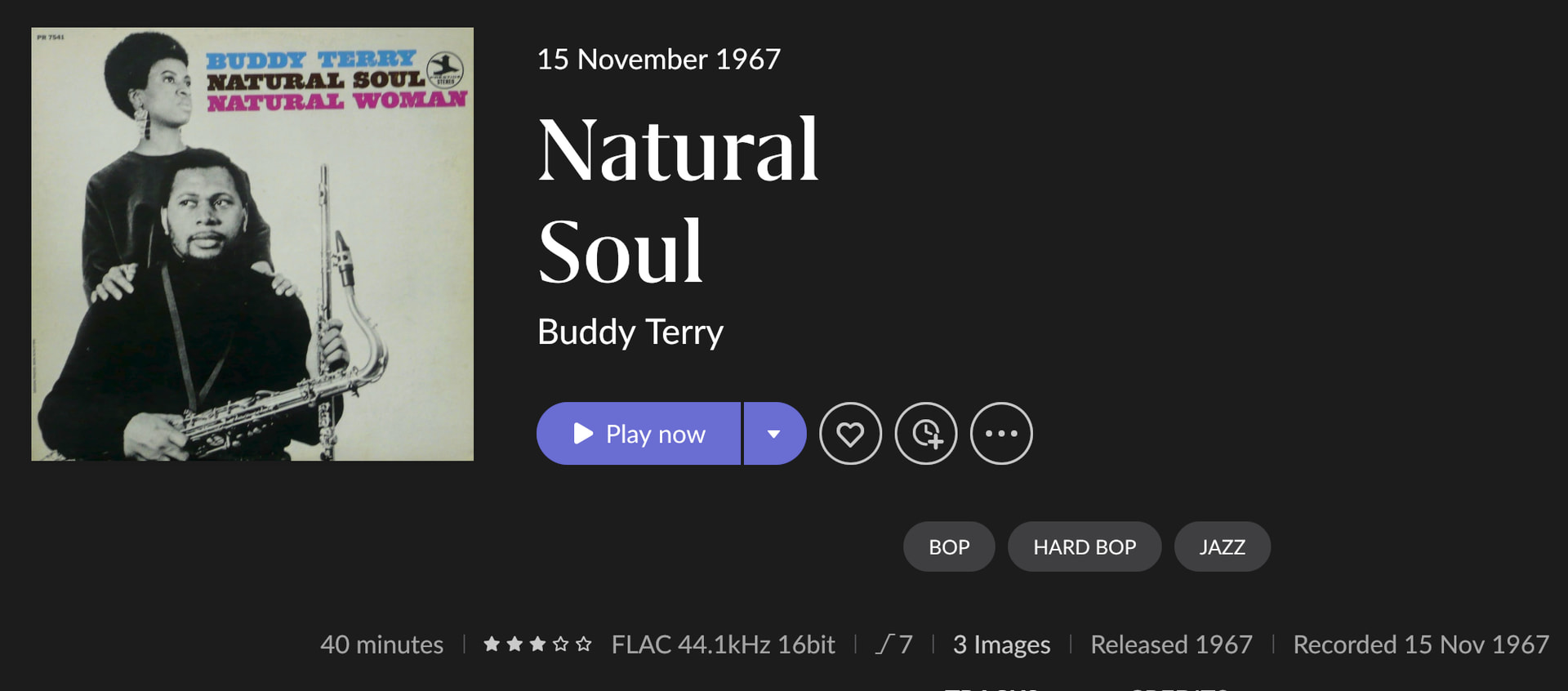Open the JAZZ genre tag
Image resolution: width=1568 pixels, height=691 pixels.
click(1222, 546)
